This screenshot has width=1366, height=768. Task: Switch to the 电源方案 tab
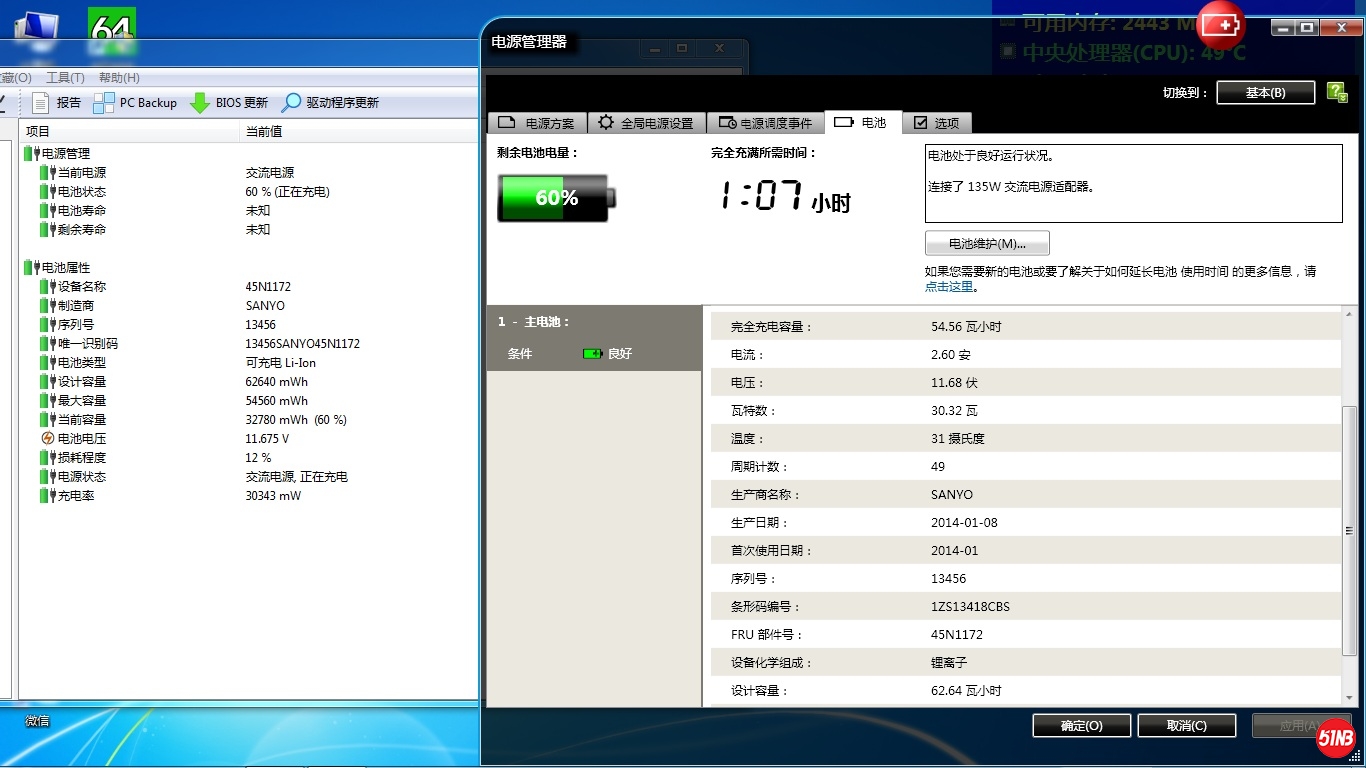[537, 123]
